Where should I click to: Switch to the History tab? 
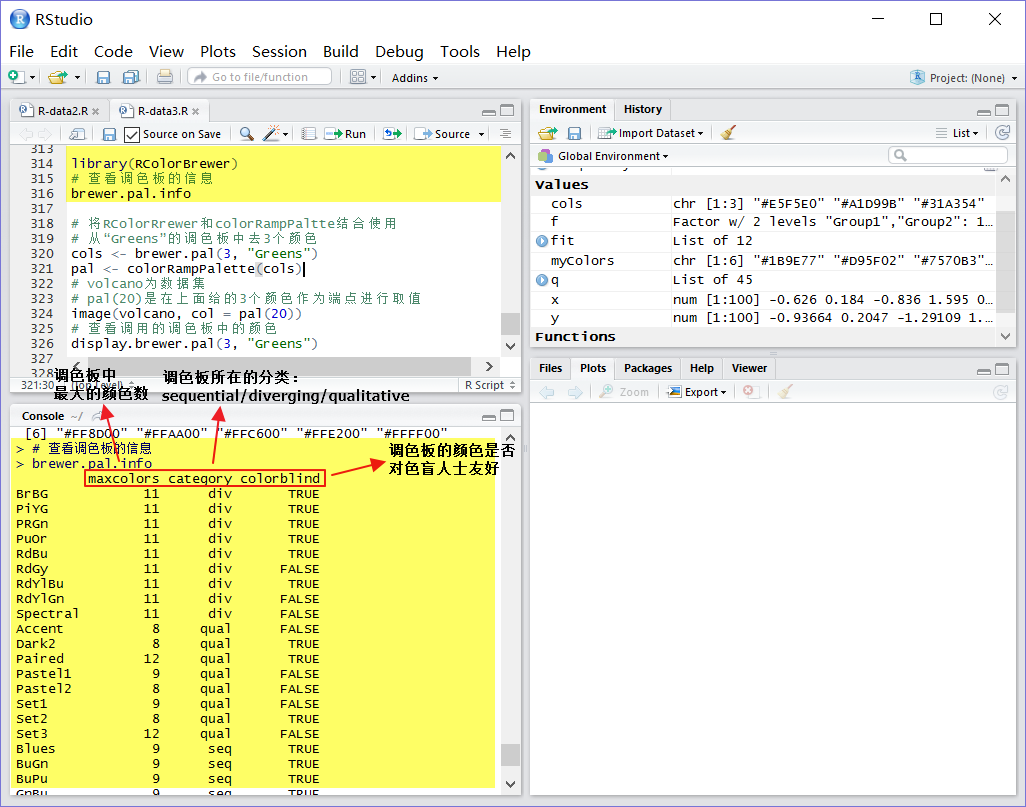[x=641, y=109]
